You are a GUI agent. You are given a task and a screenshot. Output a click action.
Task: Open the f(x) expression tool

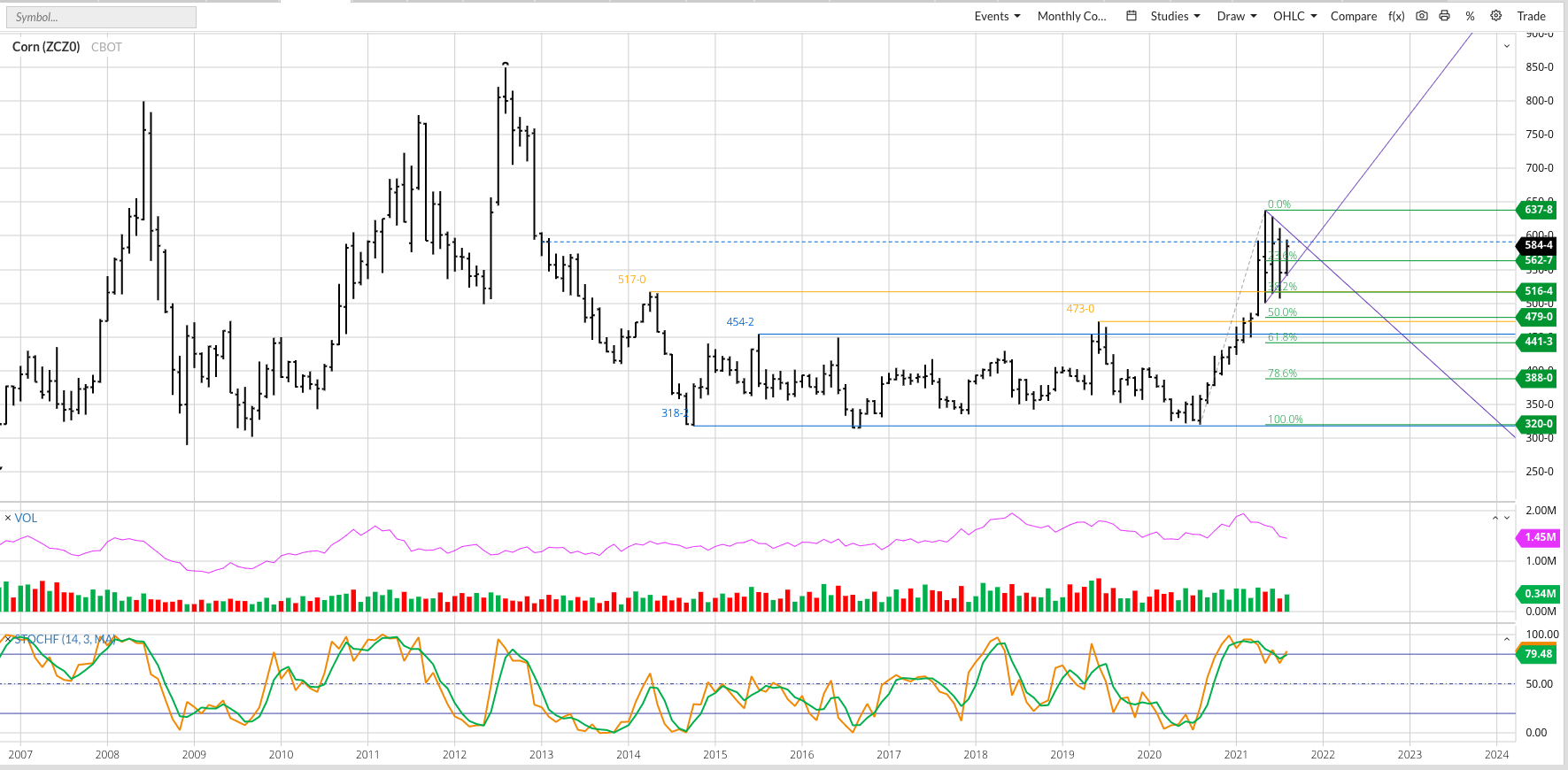(x=1396, y=16)
